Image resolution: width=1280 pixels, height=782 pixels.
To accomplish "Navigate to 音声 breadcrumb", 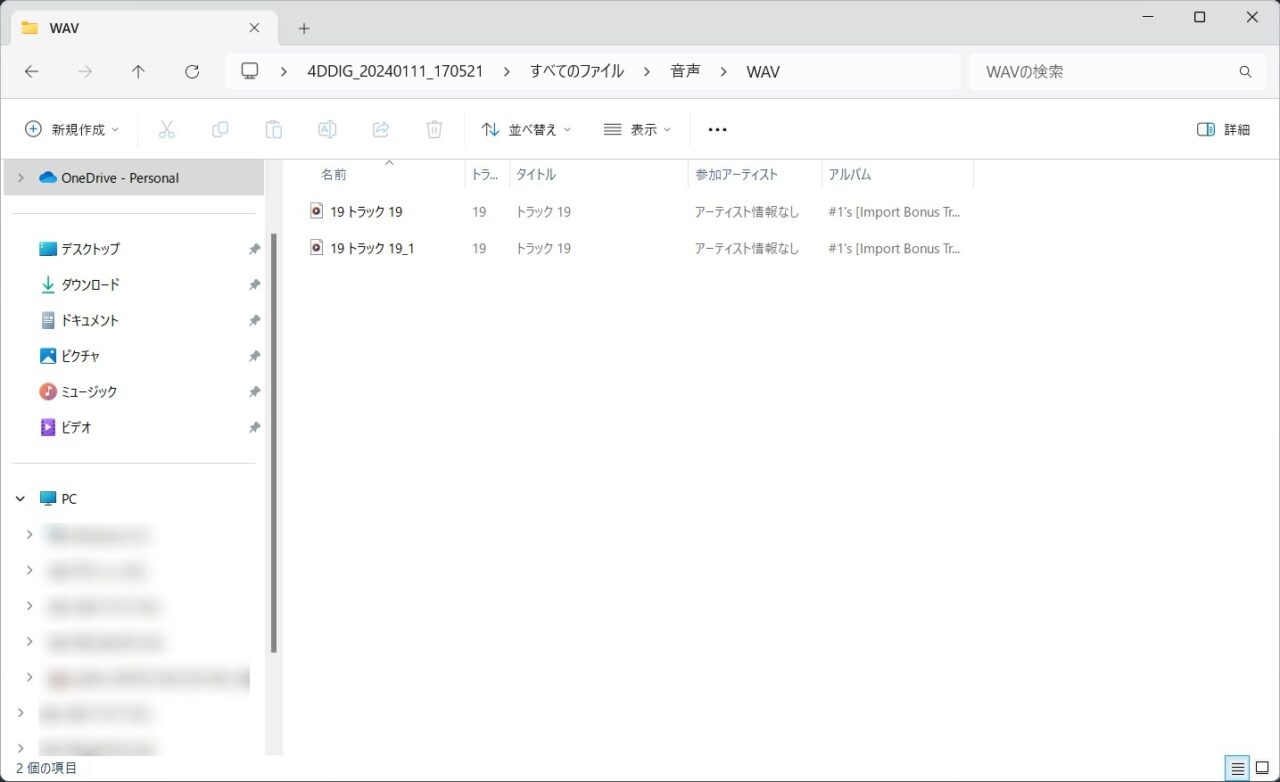I will (685, 72).
